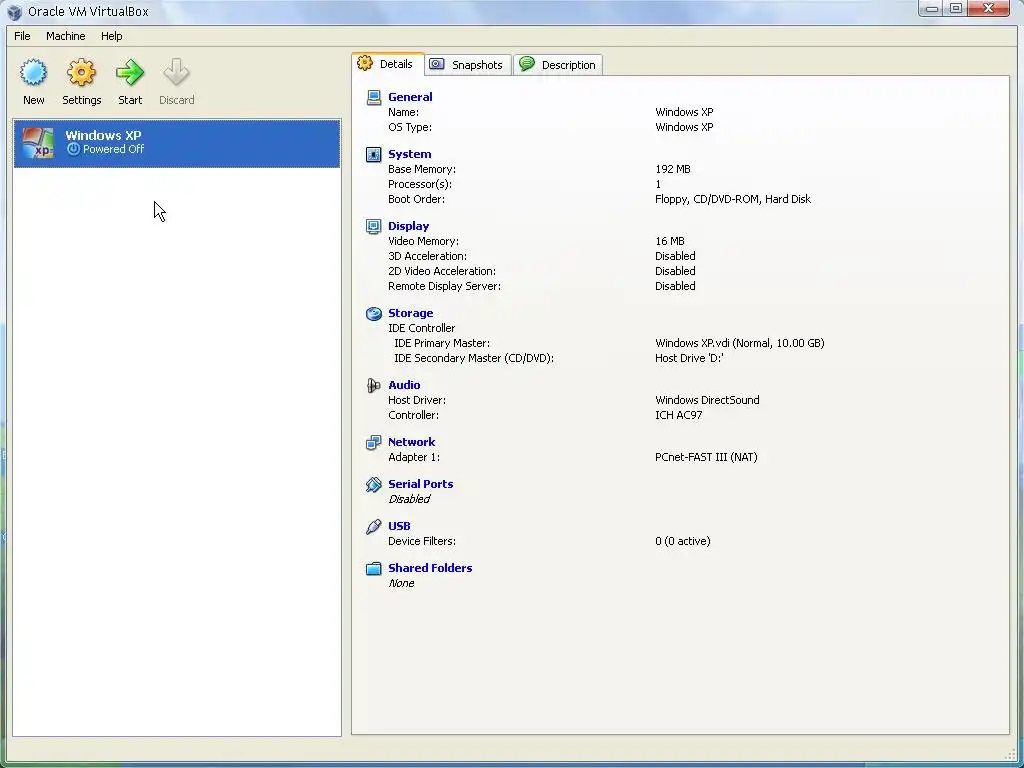Click the 3D Acceleration label
Image resolution: width=1024 pixels, height=768 pixels.
pos(427,256)
